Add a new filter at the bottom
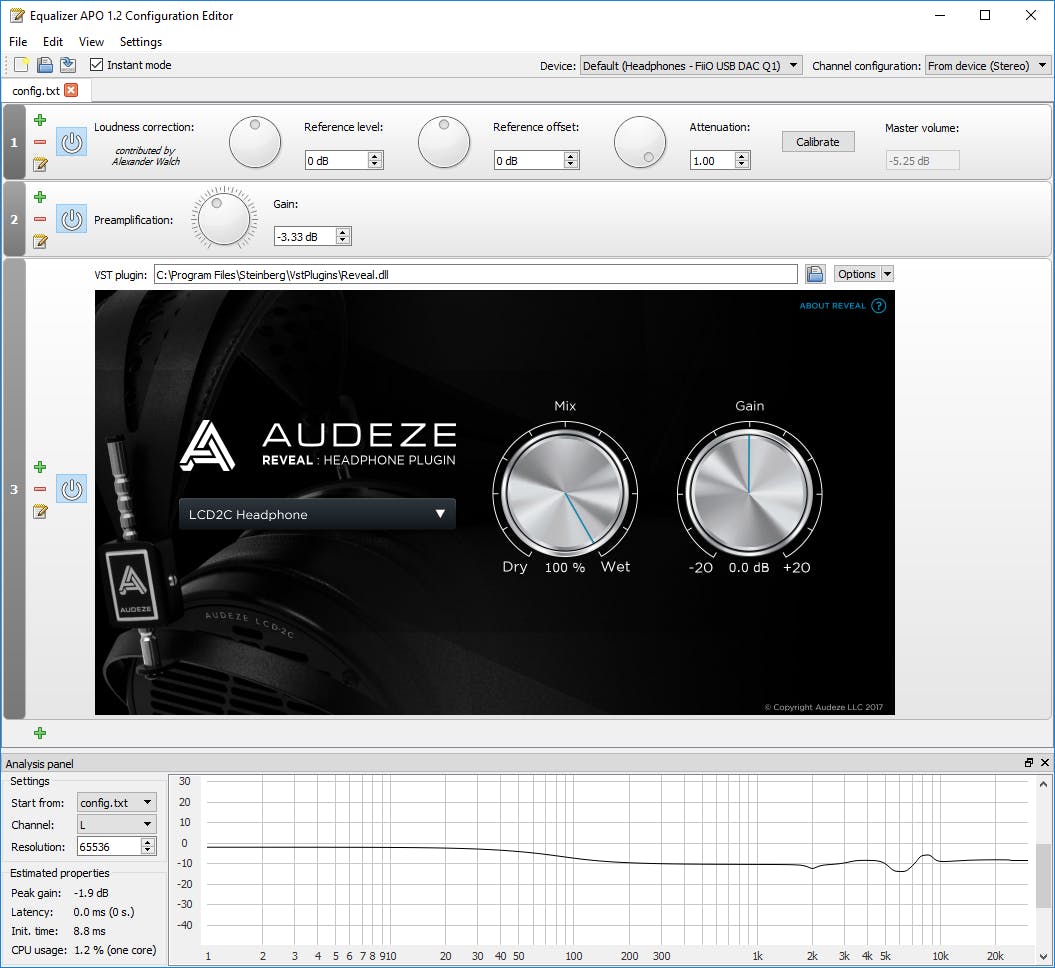The height and width of the screenshot is (968, 1055). (x=40, y=733)
